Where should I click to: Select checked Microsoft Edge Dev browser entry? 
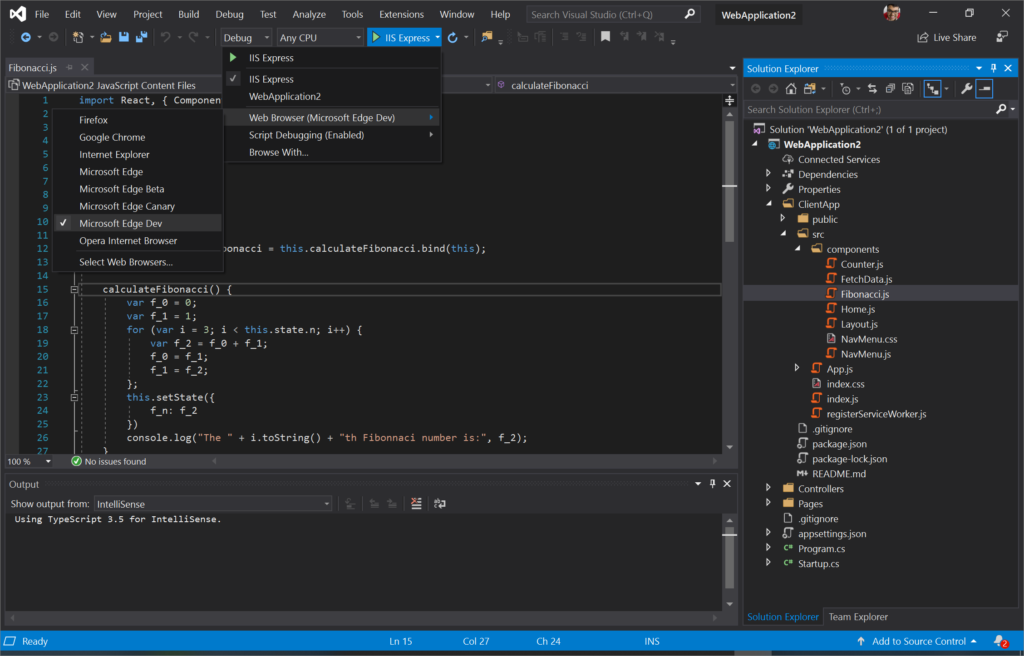coord(138,223)
